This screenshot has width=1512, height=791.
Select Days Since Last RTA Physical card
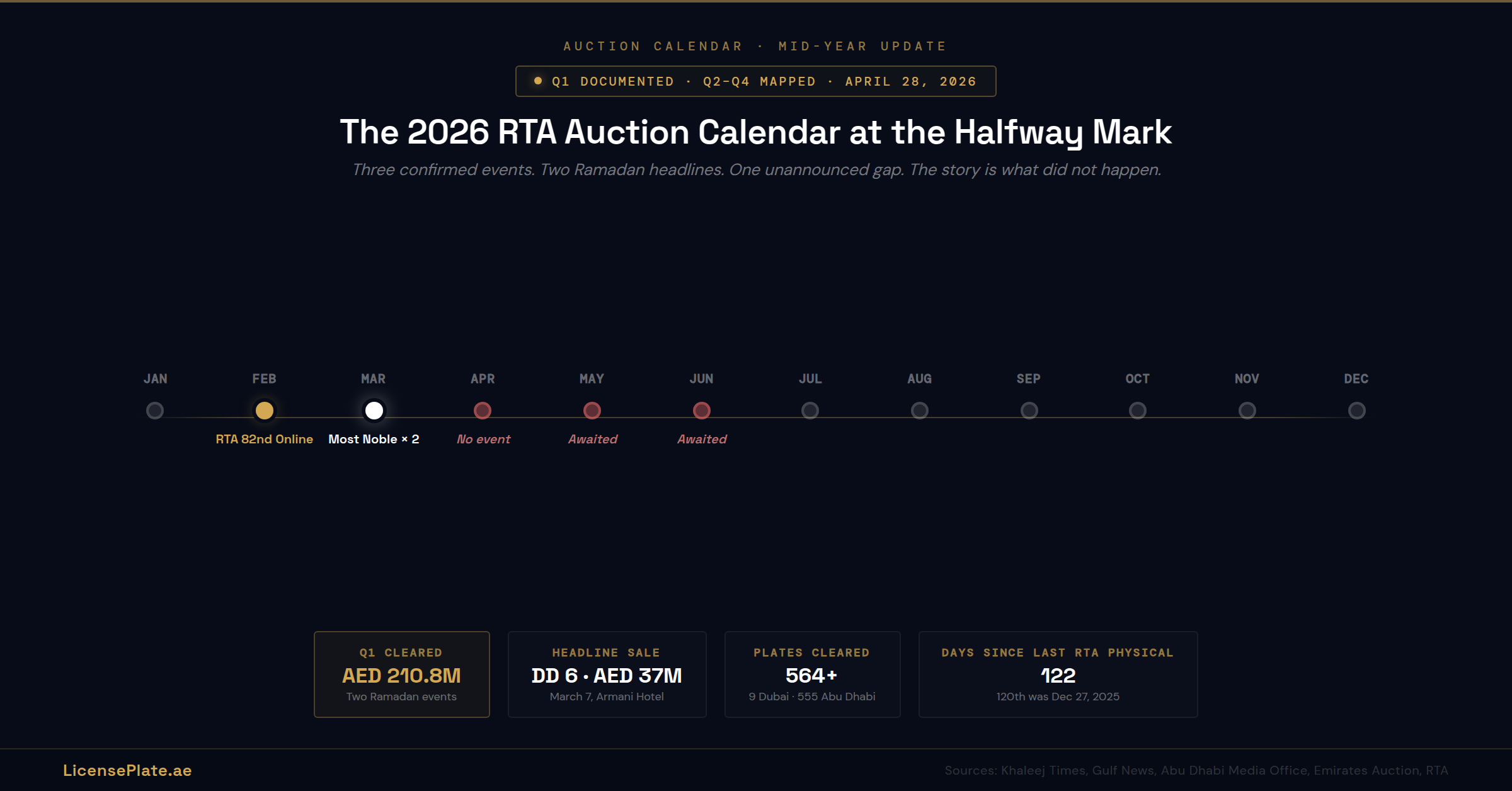[1058, 674]
